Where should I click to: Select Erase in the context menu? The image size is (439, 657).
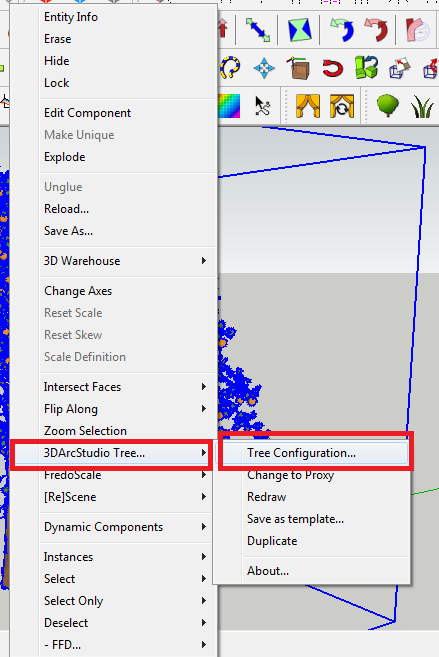[127, 39]
